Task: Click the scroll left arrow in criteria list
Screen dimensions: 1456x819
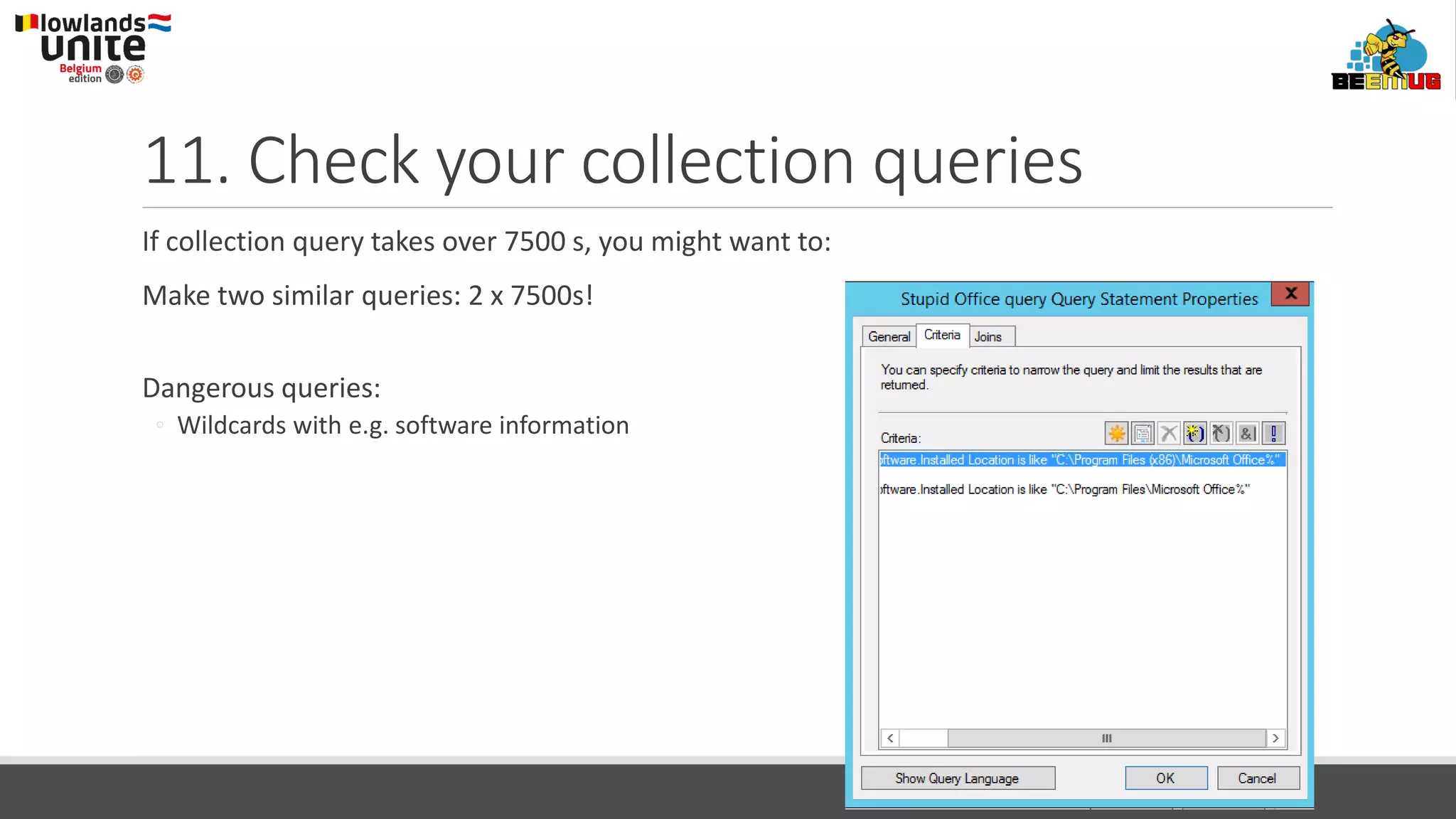Action: [x=890, y=738]
